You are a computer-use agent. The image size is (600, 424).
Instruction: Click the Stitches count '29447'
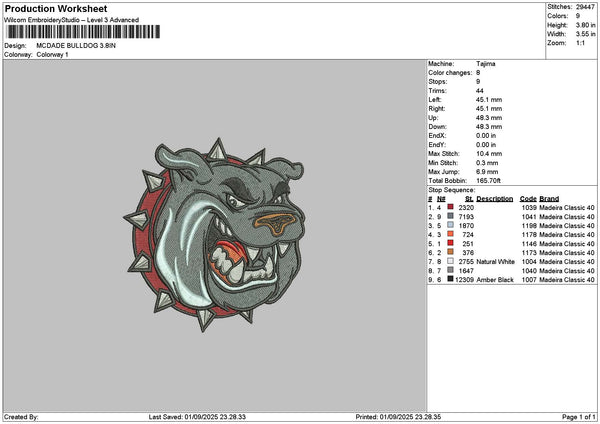(585, 7)
